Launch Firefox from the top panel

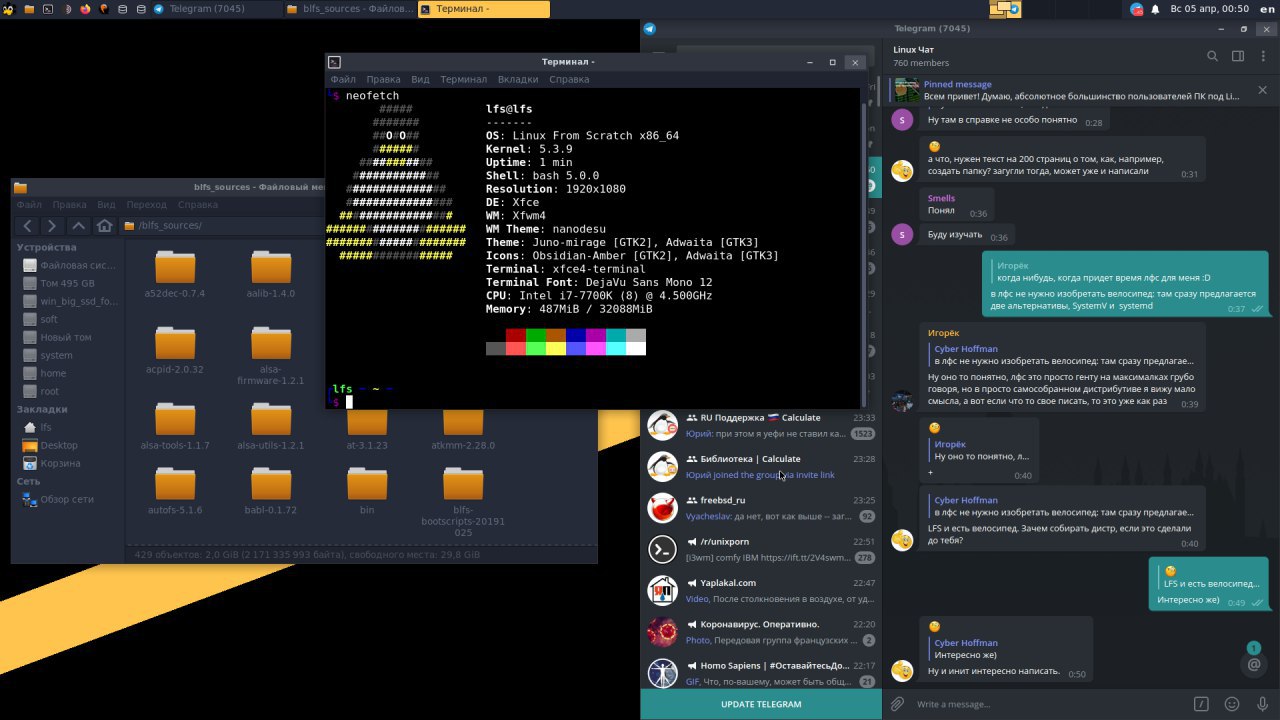coord(85,9)
